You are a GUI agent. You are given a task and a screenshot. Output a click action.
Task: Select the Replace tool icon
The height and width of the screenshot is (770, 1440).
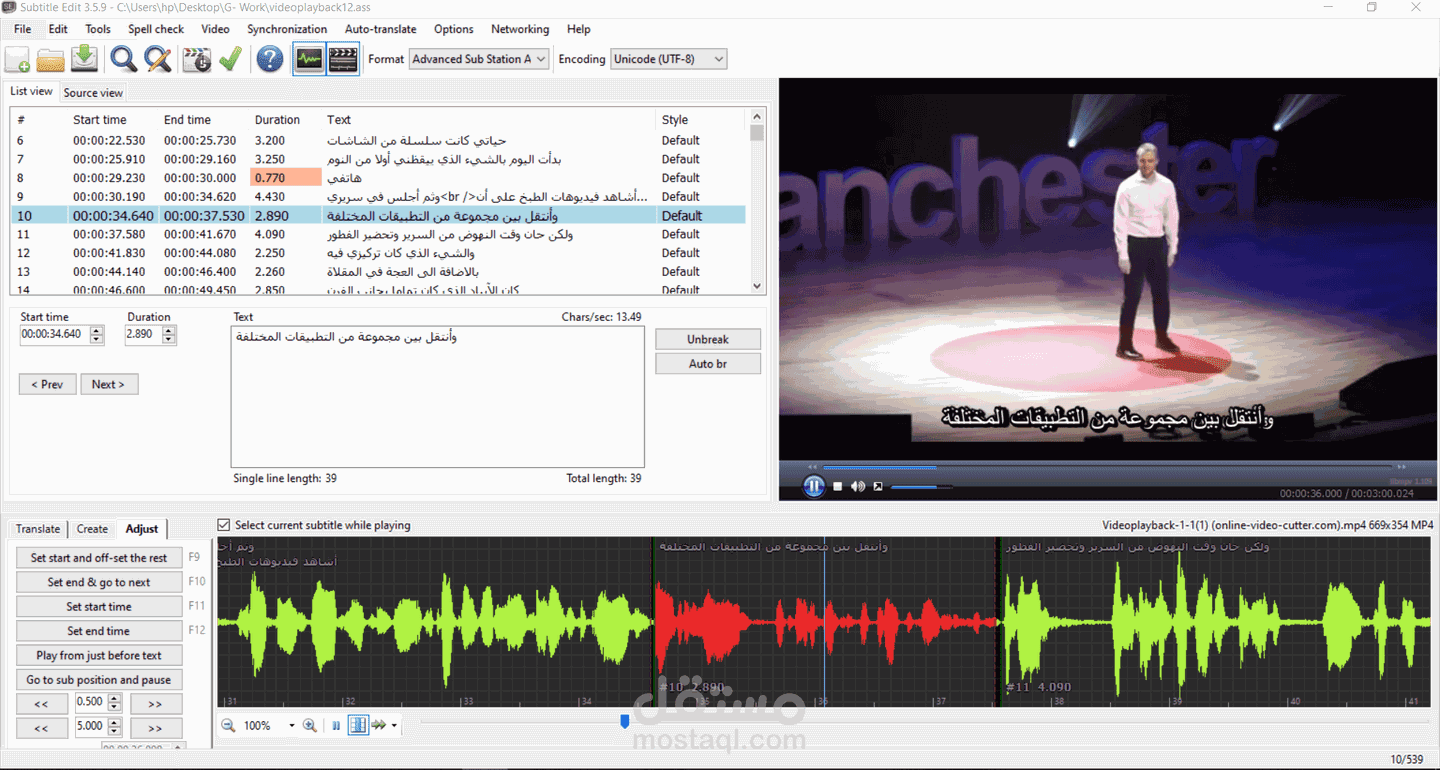(157, 59)
